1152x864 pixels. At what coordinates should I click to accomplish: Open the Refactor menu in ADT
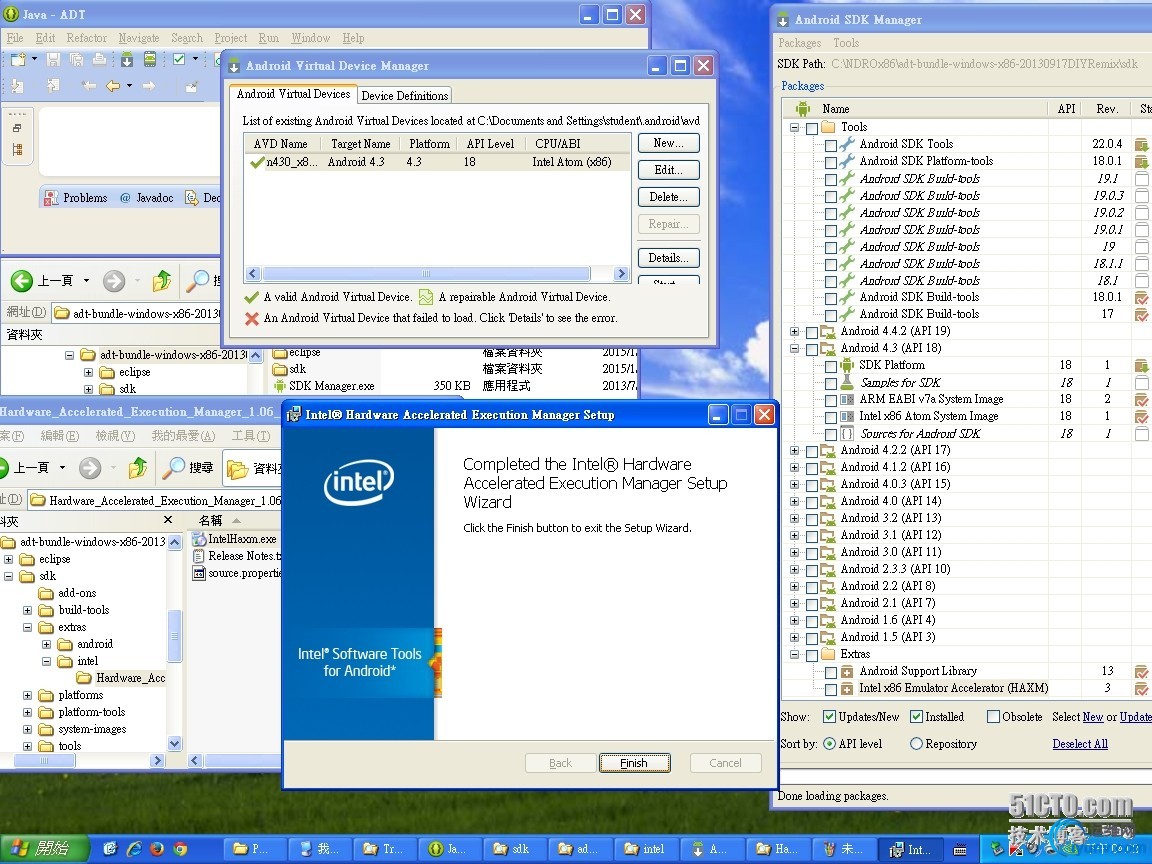[86, 38]
